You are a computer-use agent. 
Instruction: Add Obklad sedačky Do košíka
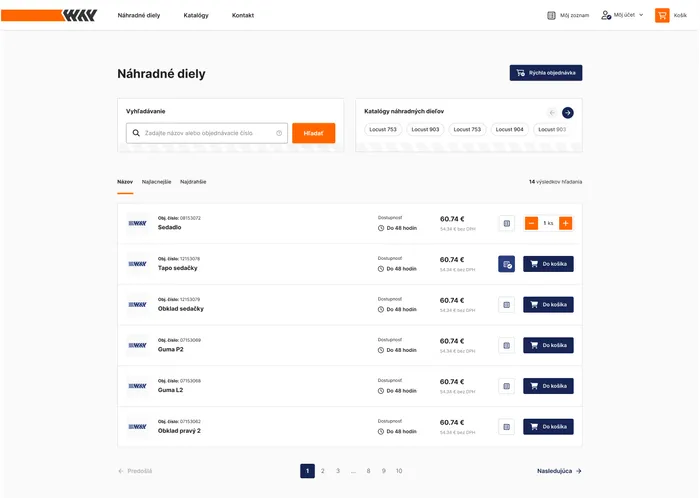click(548, 305)
